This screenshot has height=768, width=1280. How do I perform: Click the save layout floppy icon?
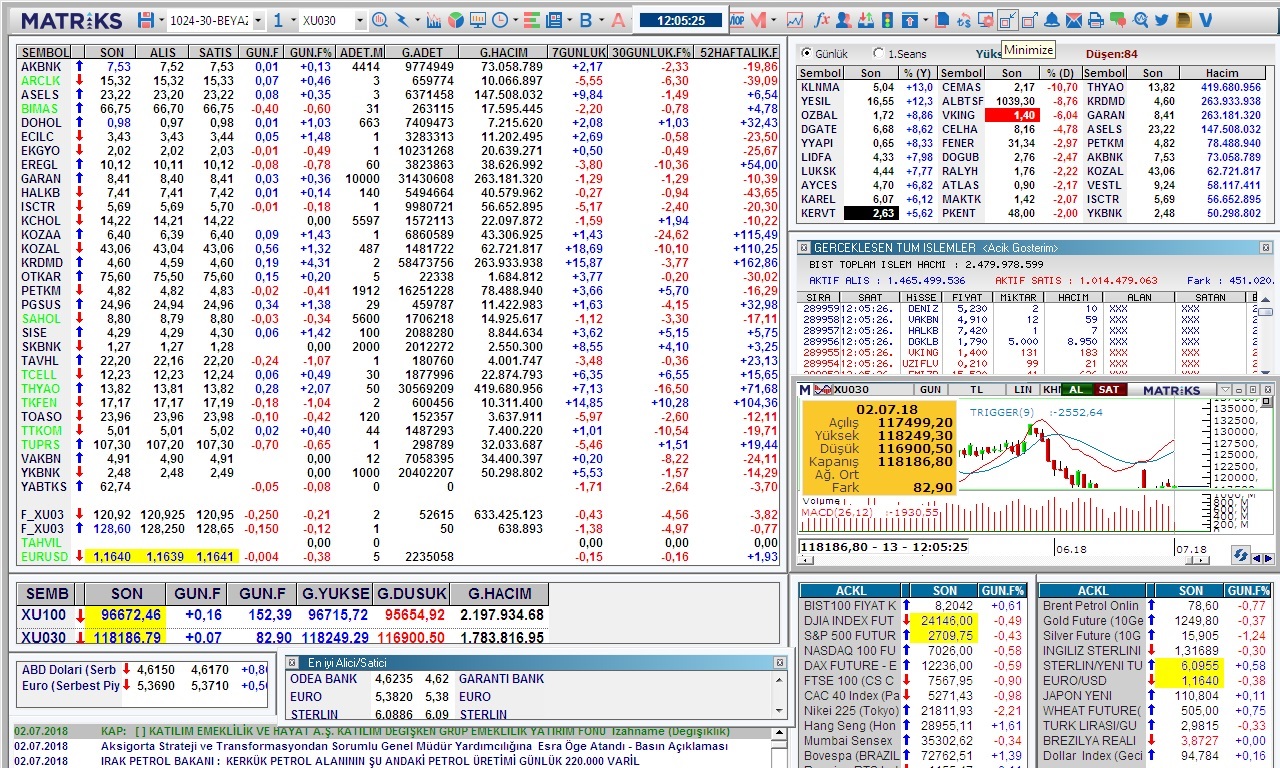pyautogui.click(x=146, y=20)
